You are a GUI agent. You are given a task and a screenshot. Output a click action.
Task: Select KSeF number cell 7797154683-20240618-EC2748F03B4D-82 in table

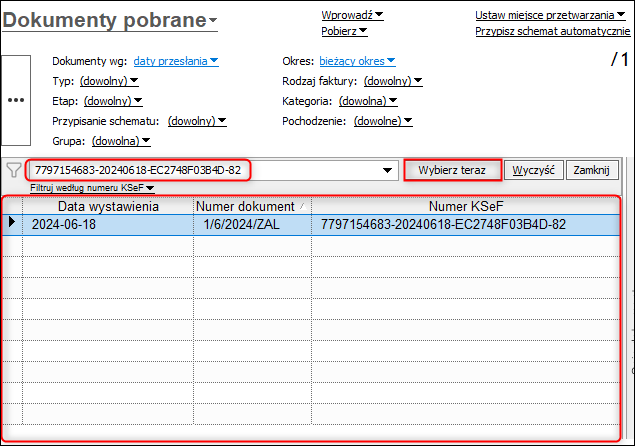[466, 224]
